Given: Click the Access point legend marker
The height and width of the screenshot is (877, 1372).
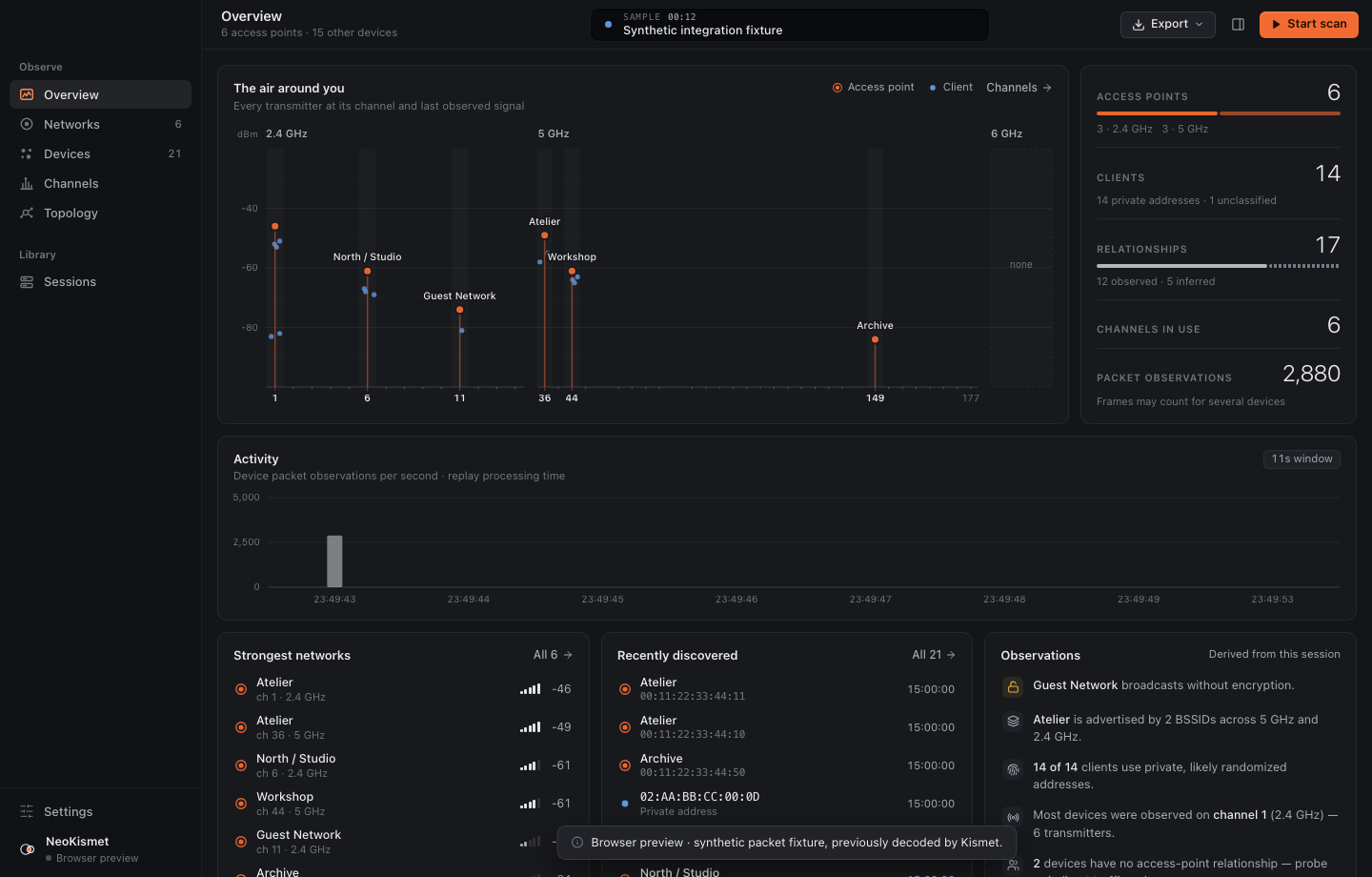Looking at the screenshot, I should 837,88.
